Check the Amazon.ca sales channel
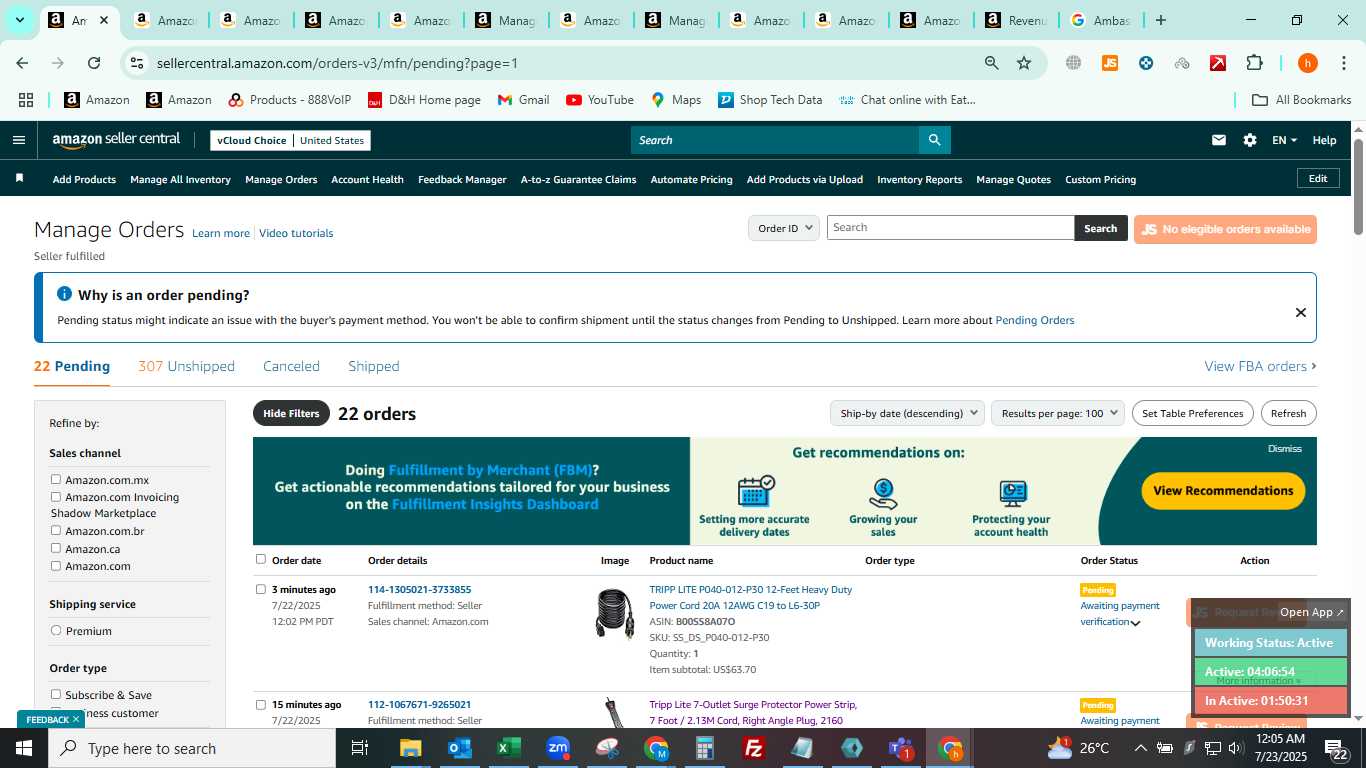 pos(56,548)
